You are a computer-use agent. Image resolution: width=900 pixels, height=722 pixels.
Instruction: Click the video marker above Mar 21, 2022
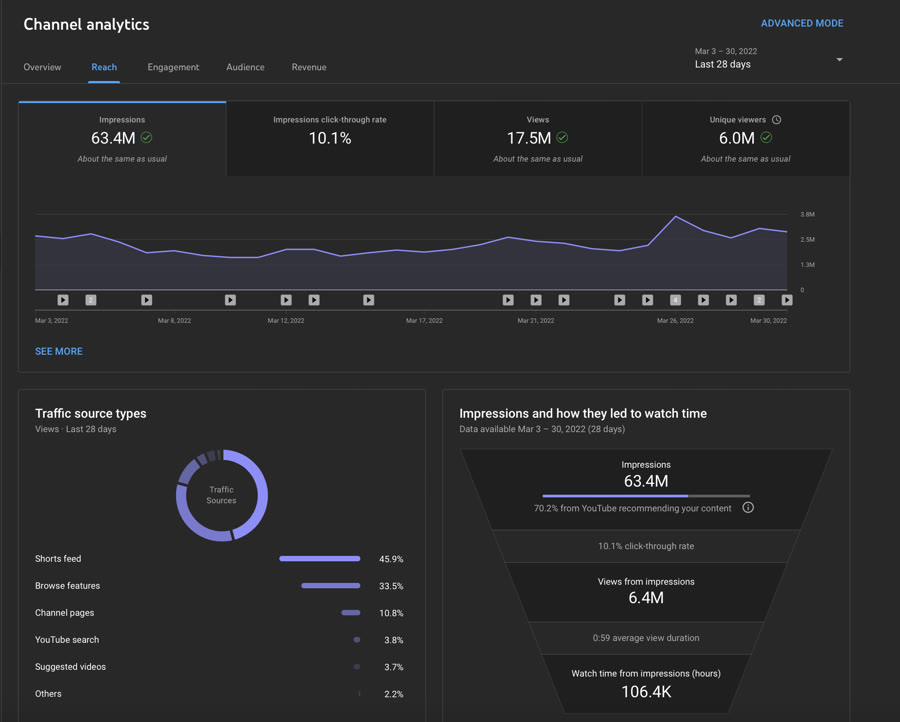(536, 300)
